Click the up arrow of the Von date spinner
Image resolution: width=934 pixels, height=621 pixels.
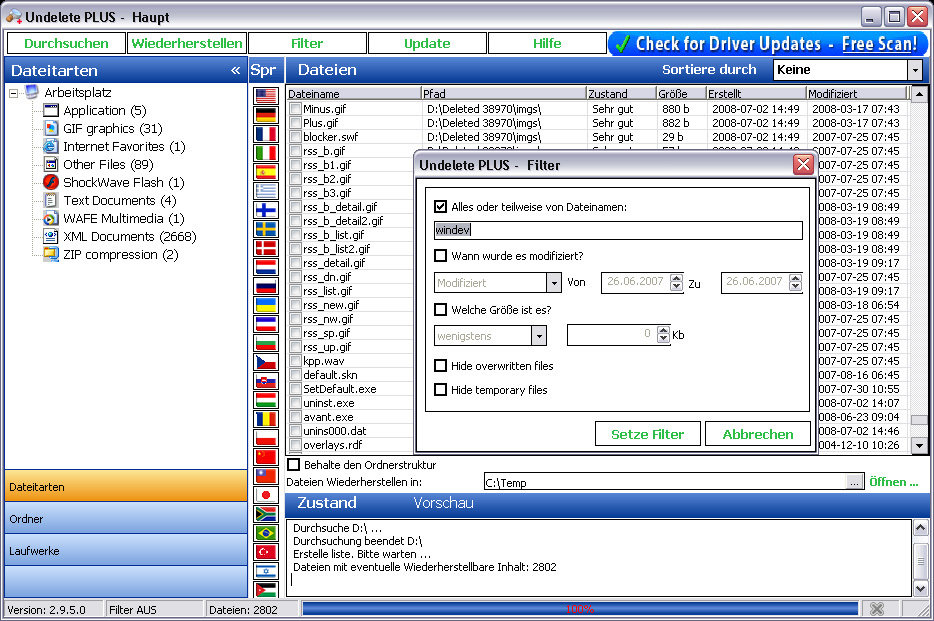676,278
